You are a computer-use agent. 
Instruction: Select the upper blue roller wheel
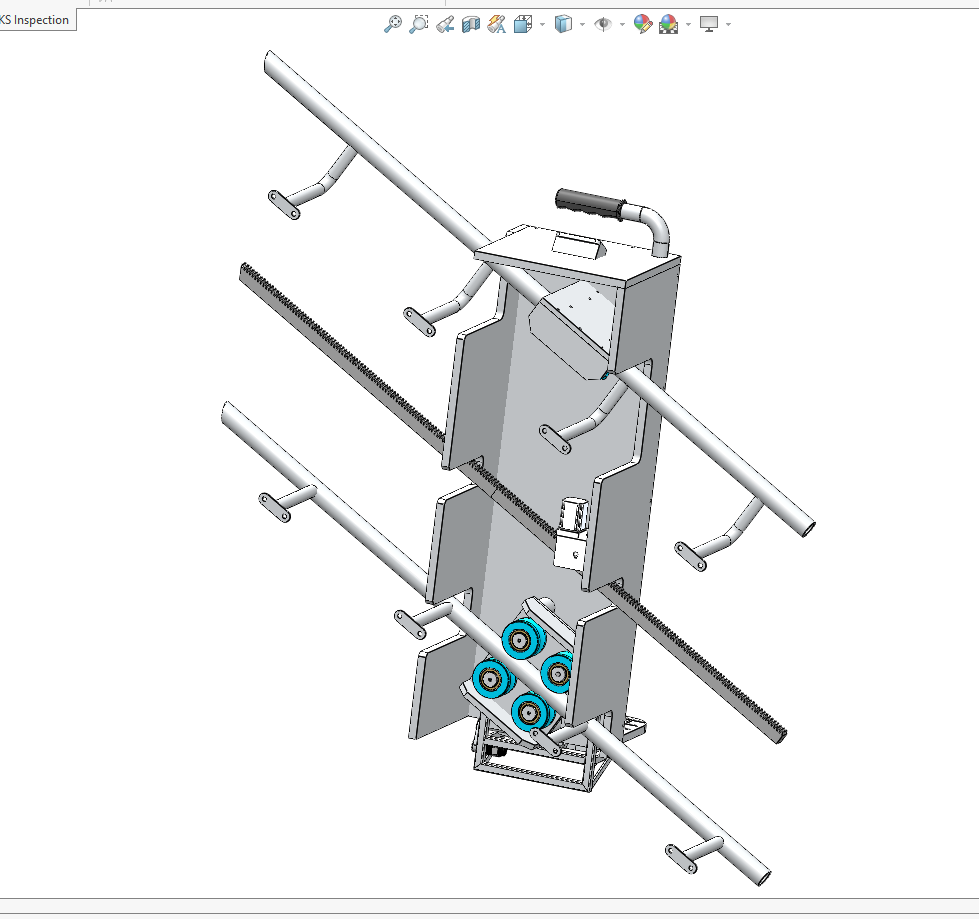pyautogui.click(x=523, y=638)
